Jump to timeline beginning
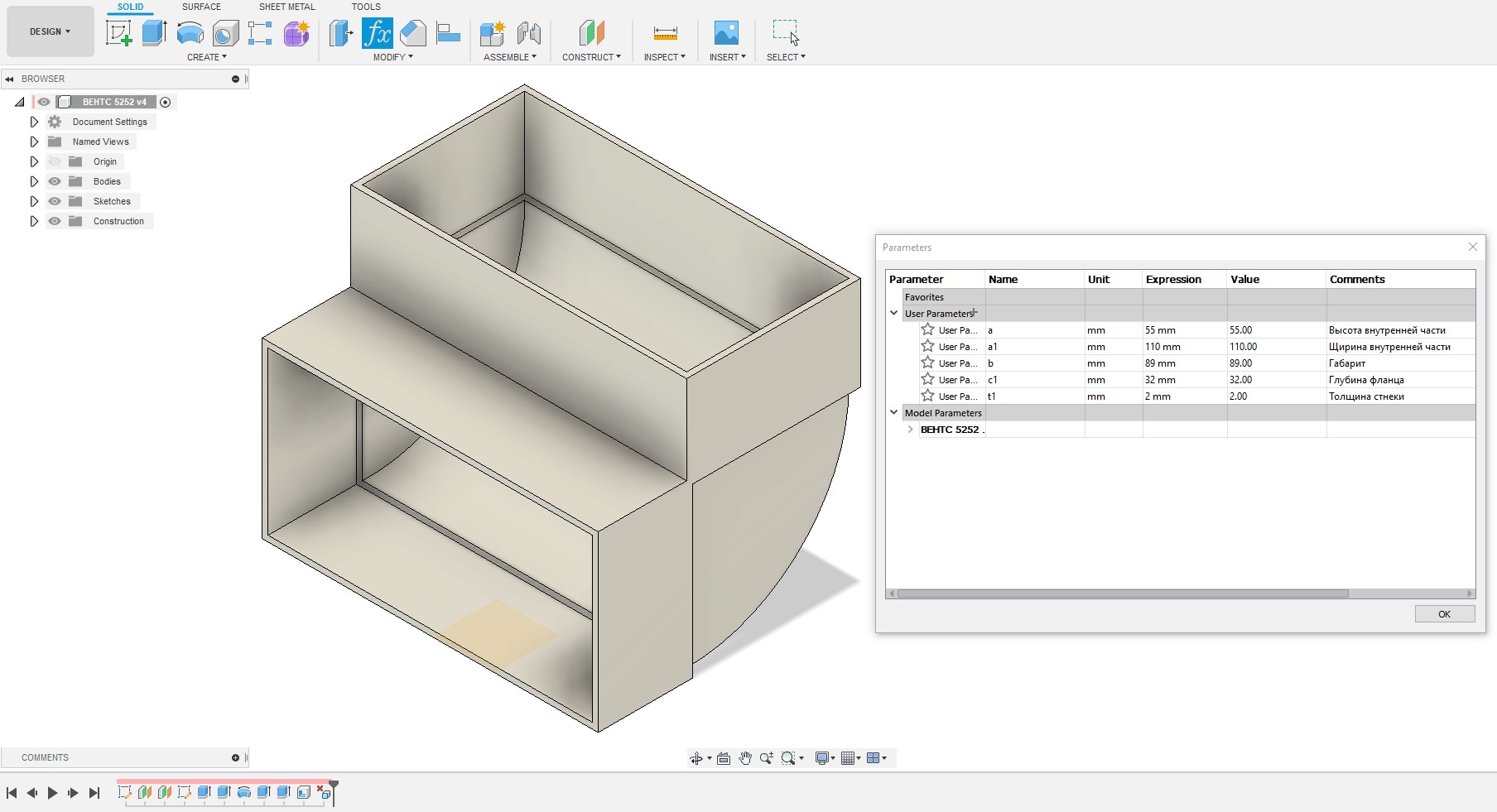 coord(12,793)
